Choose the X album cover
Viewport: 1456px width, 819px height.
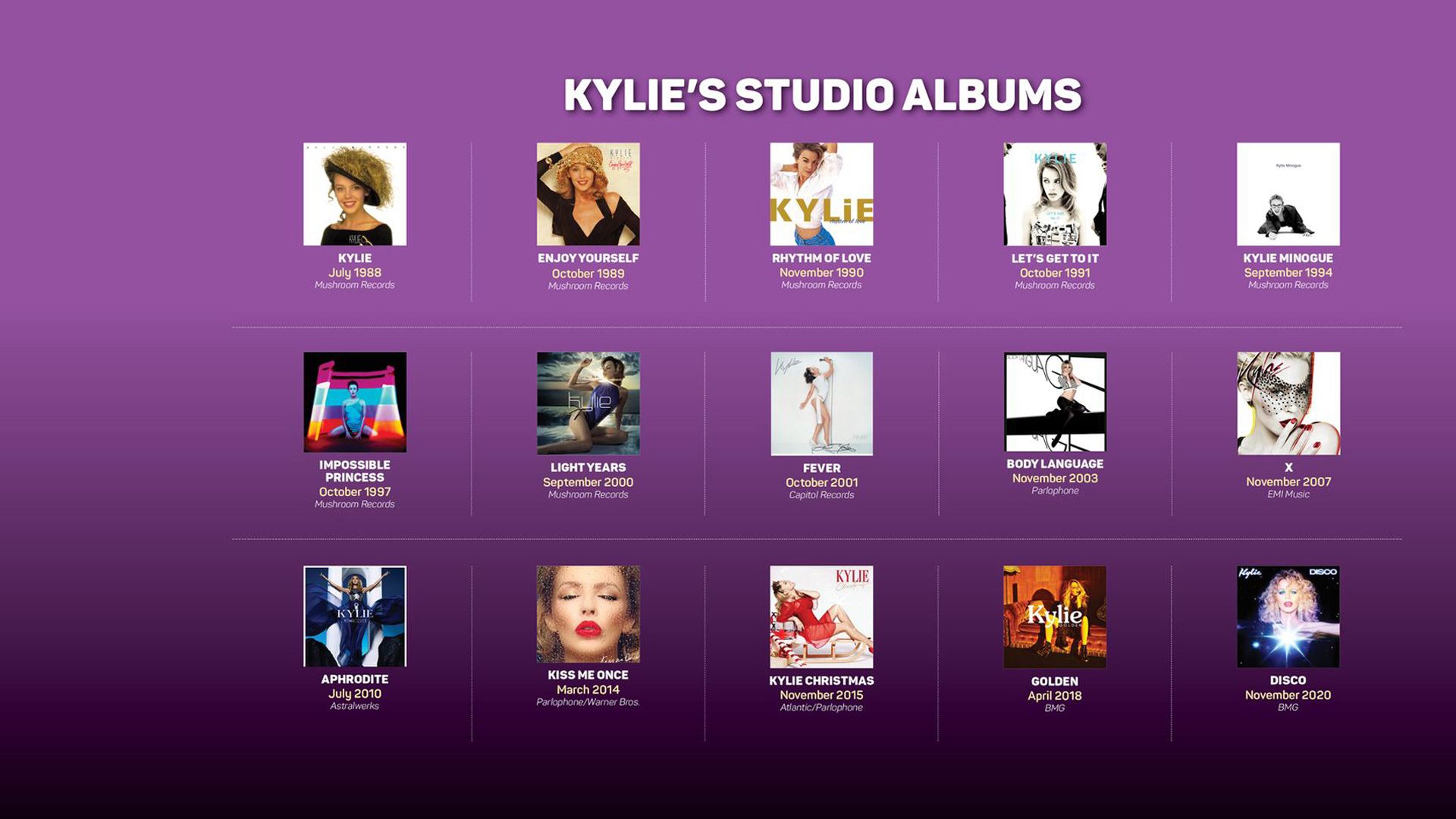click(1288, 403)
